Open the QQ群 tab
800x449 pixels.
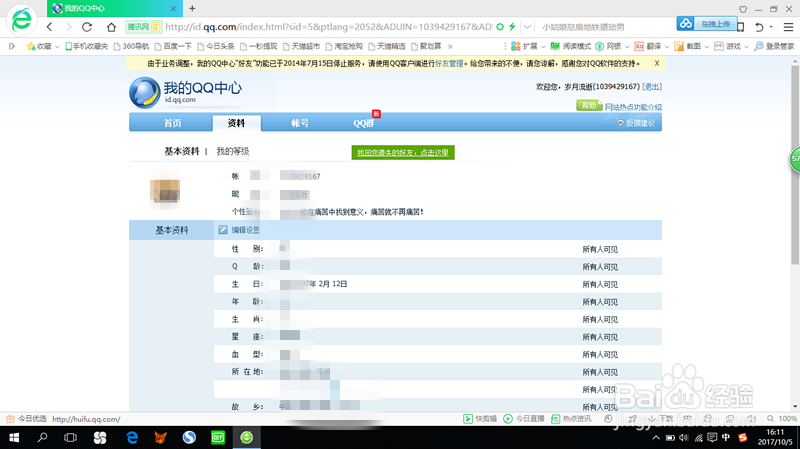tap(364, 123)
